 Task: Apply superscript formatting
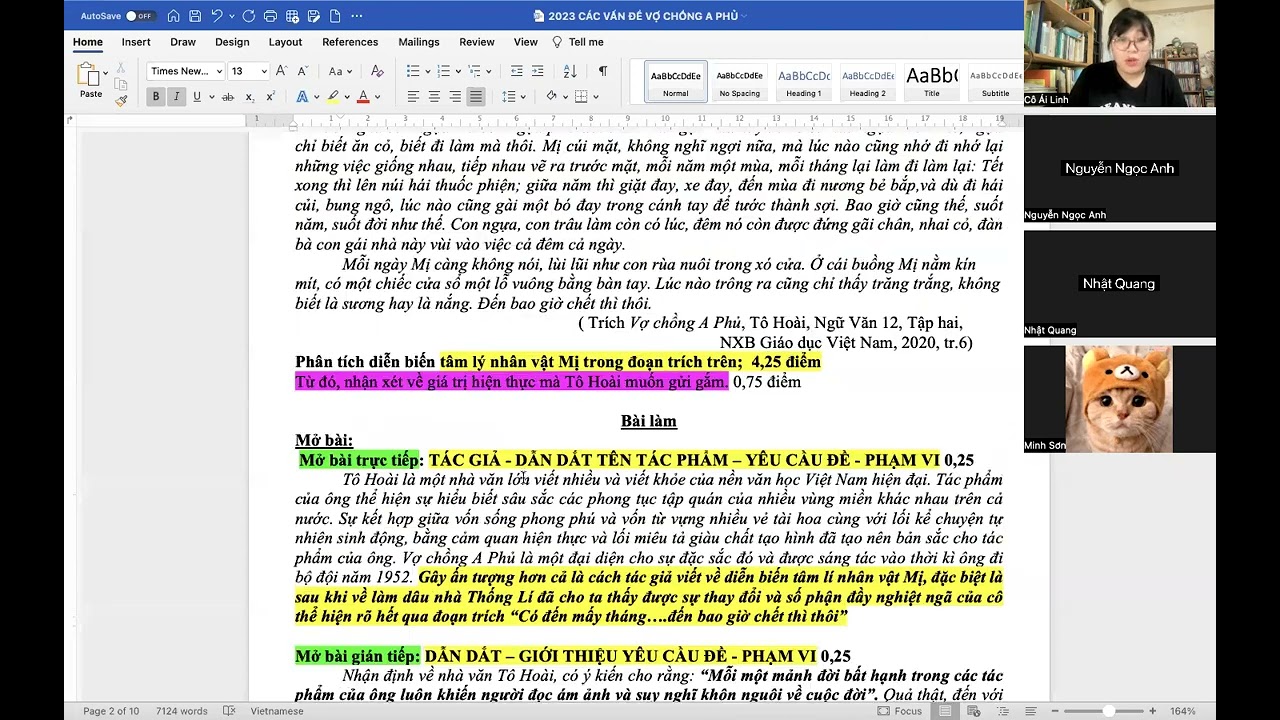[x=271, y=97]
